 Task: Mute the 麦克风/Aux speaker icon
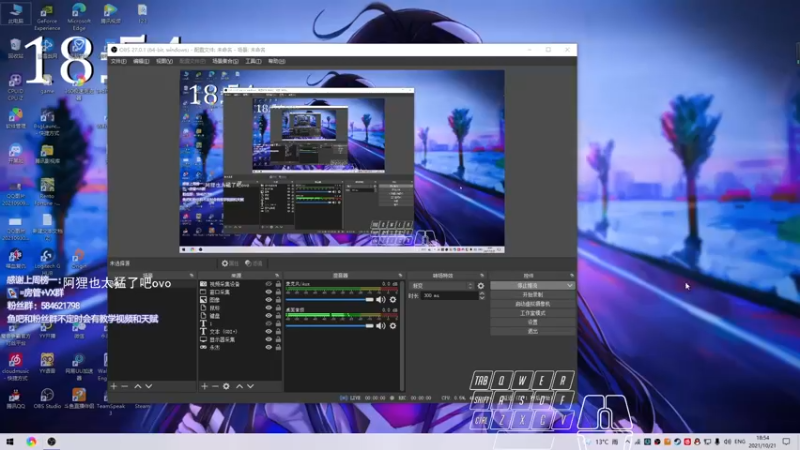[x=380, y=299]
